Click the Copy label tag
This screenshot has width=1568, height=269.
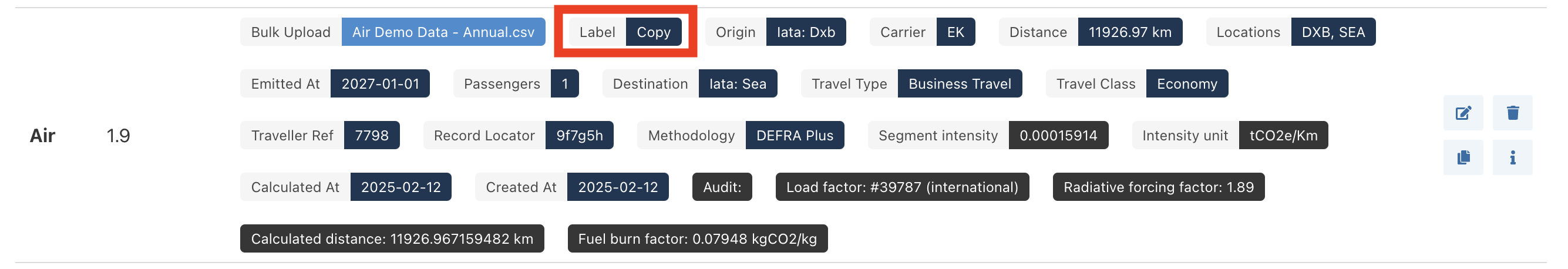pos(653,32)
